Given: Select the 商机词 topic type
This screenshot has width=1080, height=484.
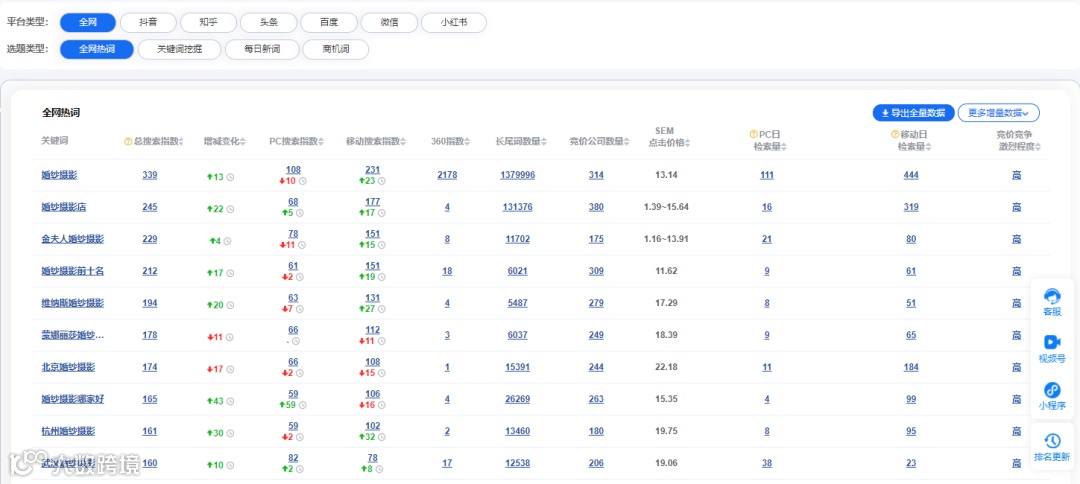Looking at the screenshot, I should click(x=335, y=50).
